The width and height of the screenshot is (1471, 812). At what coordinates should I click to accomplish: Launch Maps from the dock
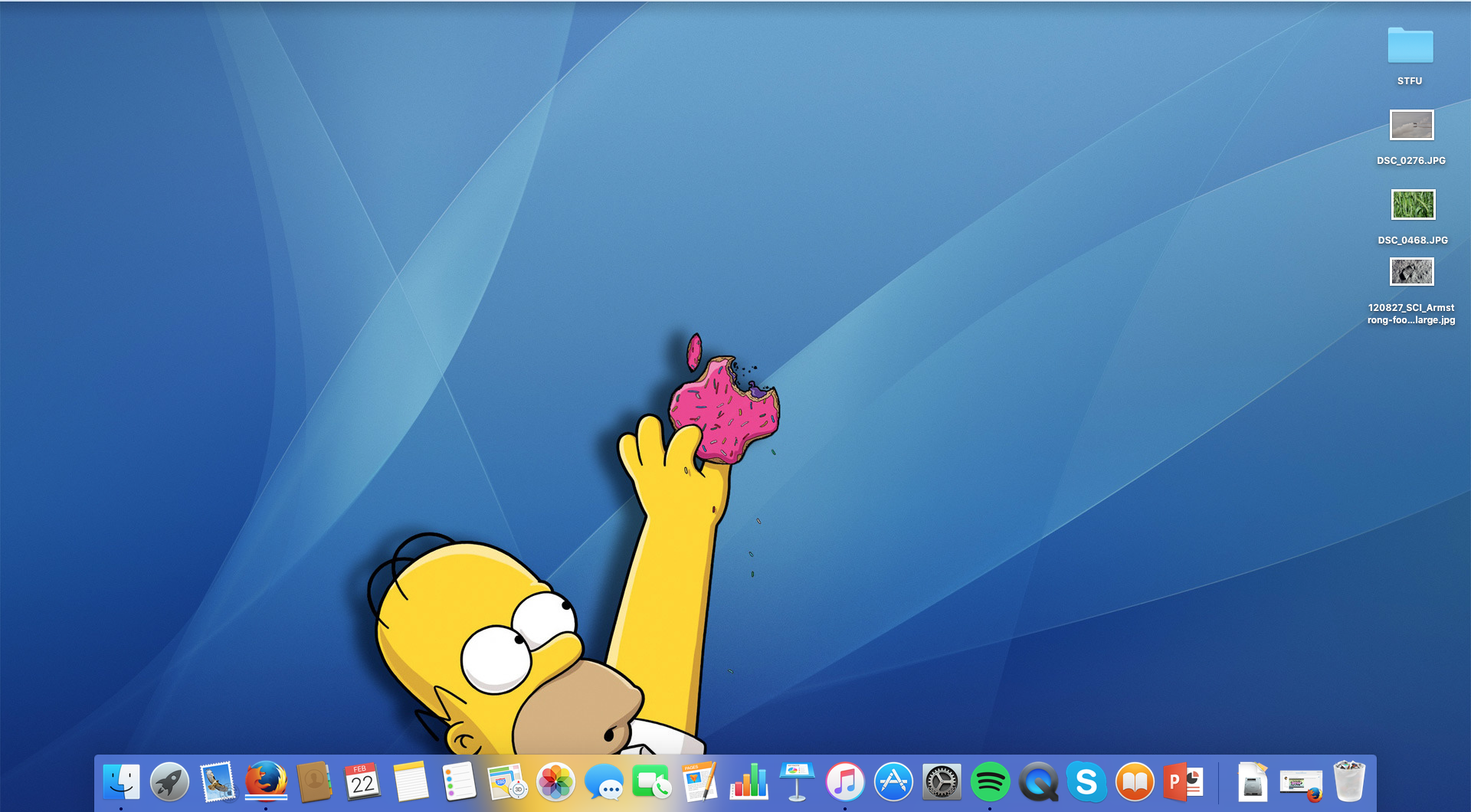point(507,782)
